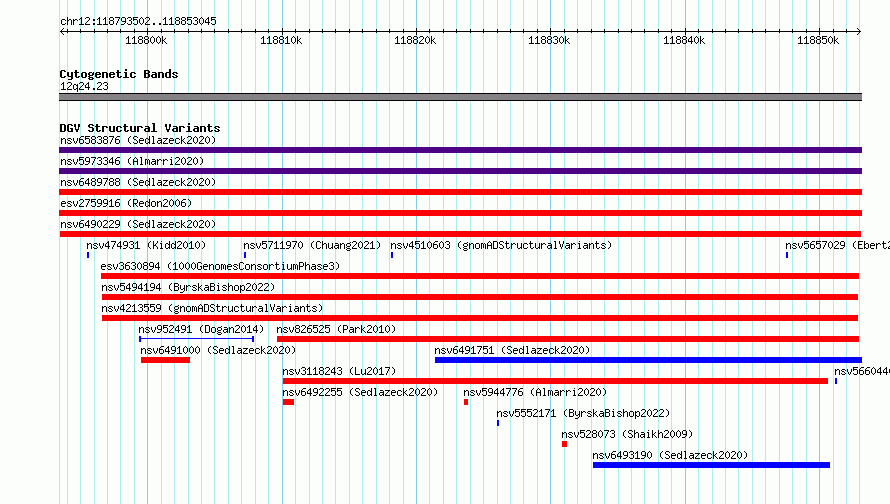Click the nsv826525 (Park2010) label
Viewport: 890px width, 504px height.
coord(336,329)
